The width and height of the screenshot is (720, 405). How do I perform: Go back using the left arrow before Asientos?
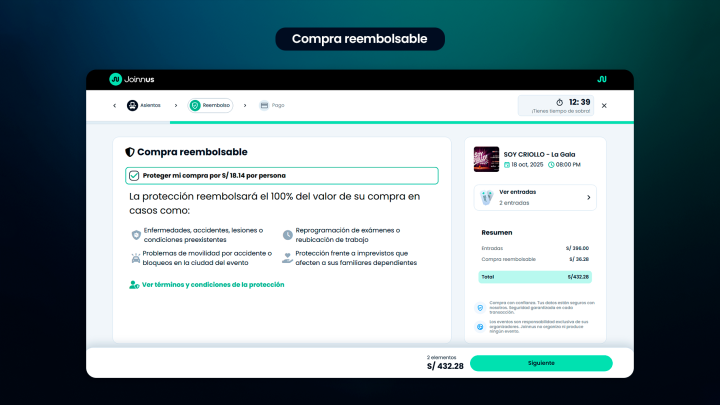point(114,105)
